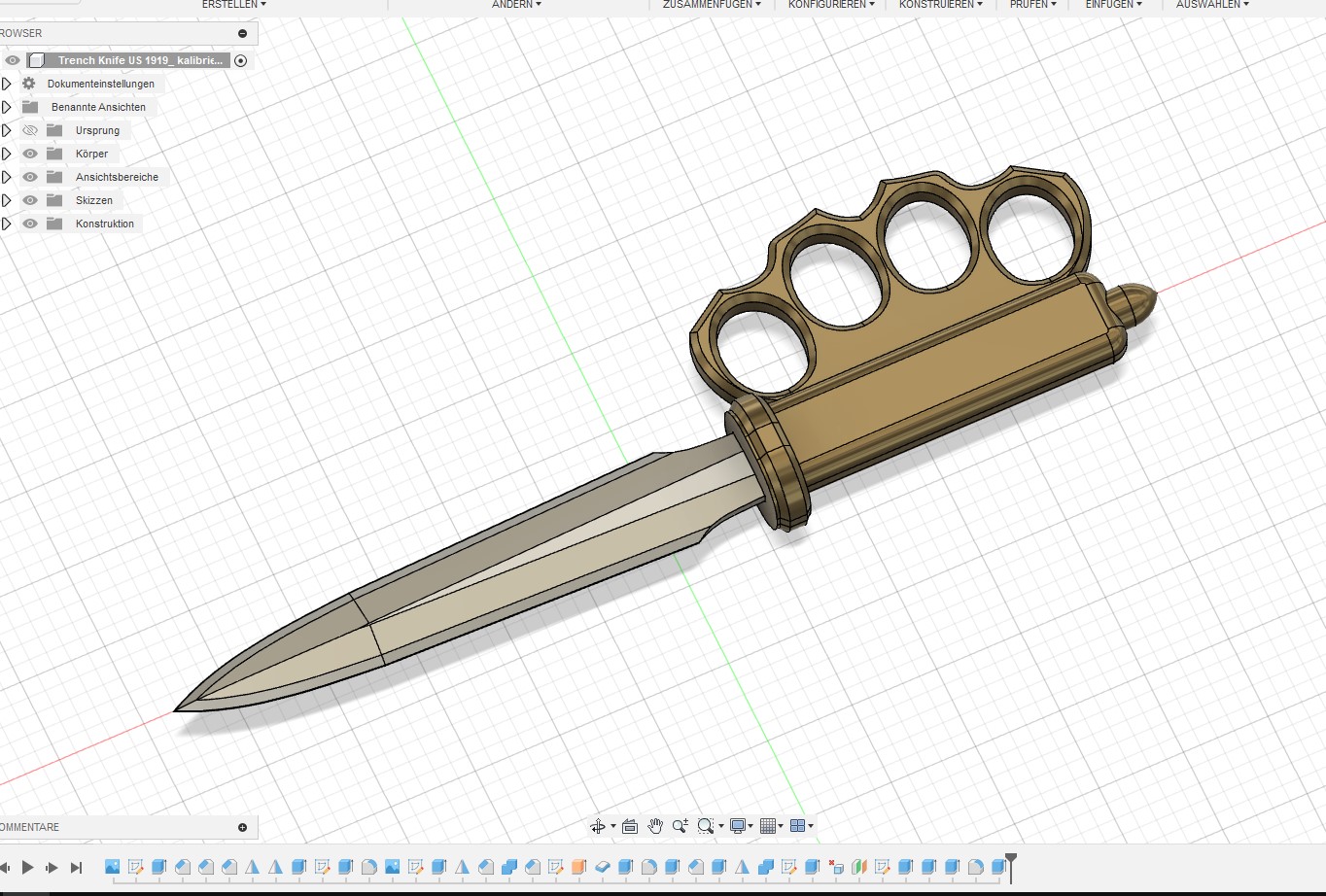Jump to end of timeline

click(76, 867)
